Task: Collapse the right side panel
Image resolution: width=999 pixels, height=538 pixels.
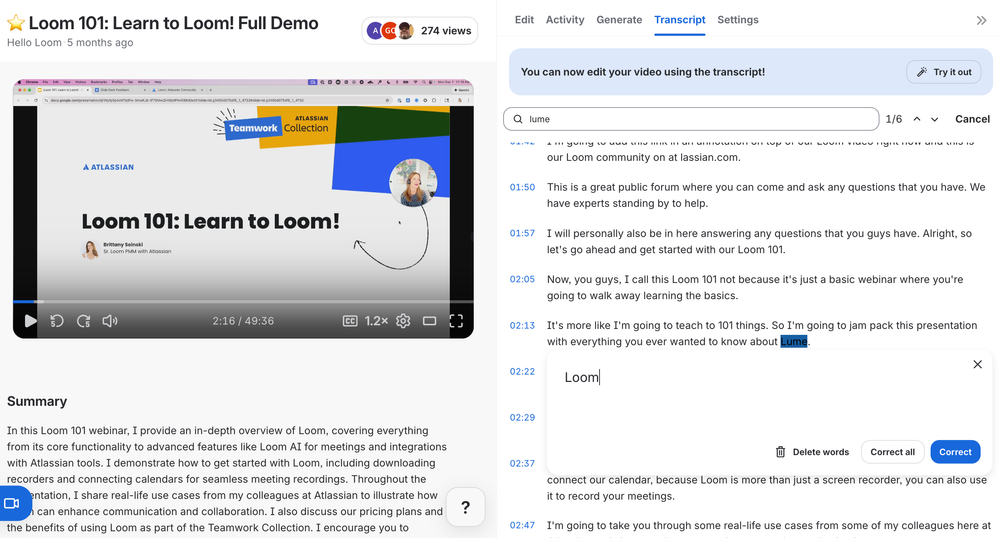Action: (980, 20)
